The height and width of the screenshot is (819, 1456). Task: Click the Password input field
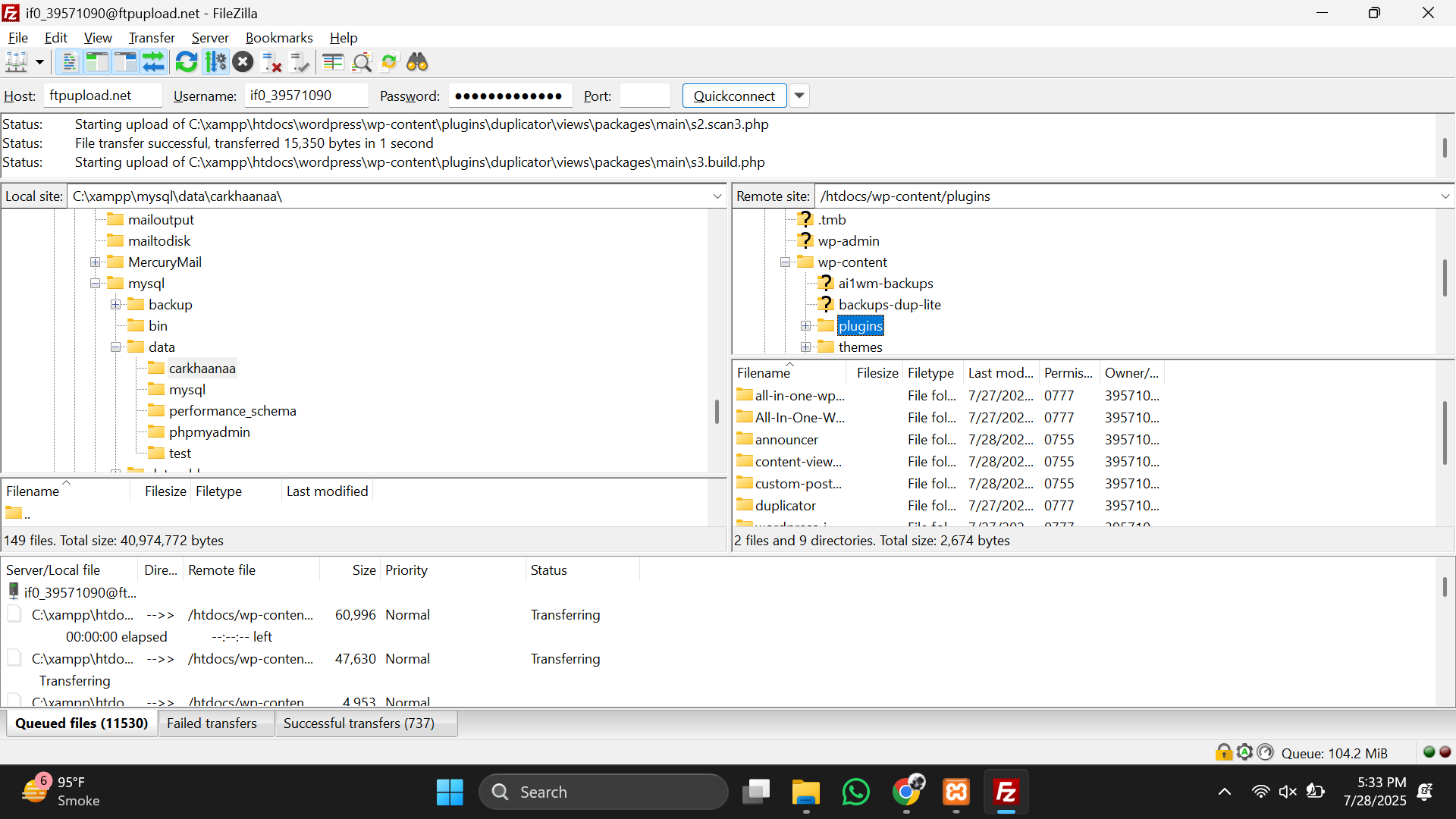pyautogui.click(x=510, y=96)
